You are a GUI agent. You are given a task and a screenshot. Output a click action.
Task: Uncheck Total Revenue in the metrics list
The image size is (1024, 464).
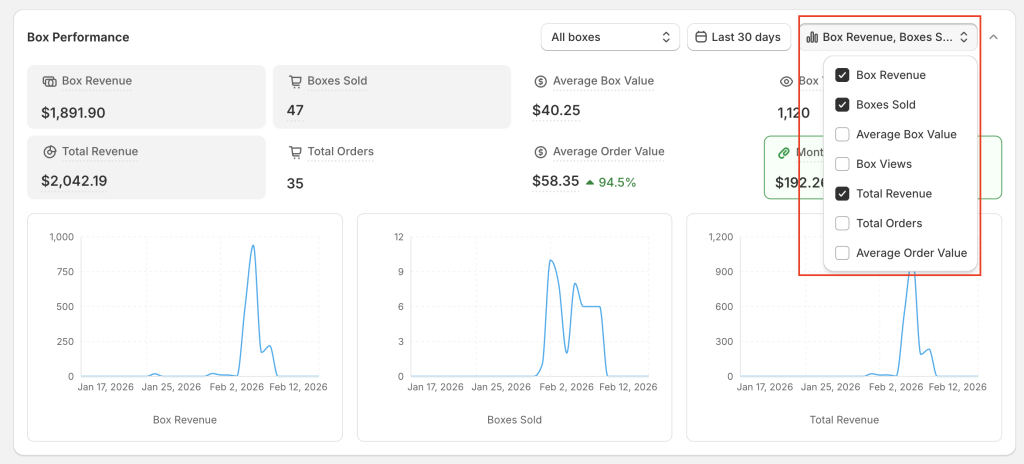point(842,194)
